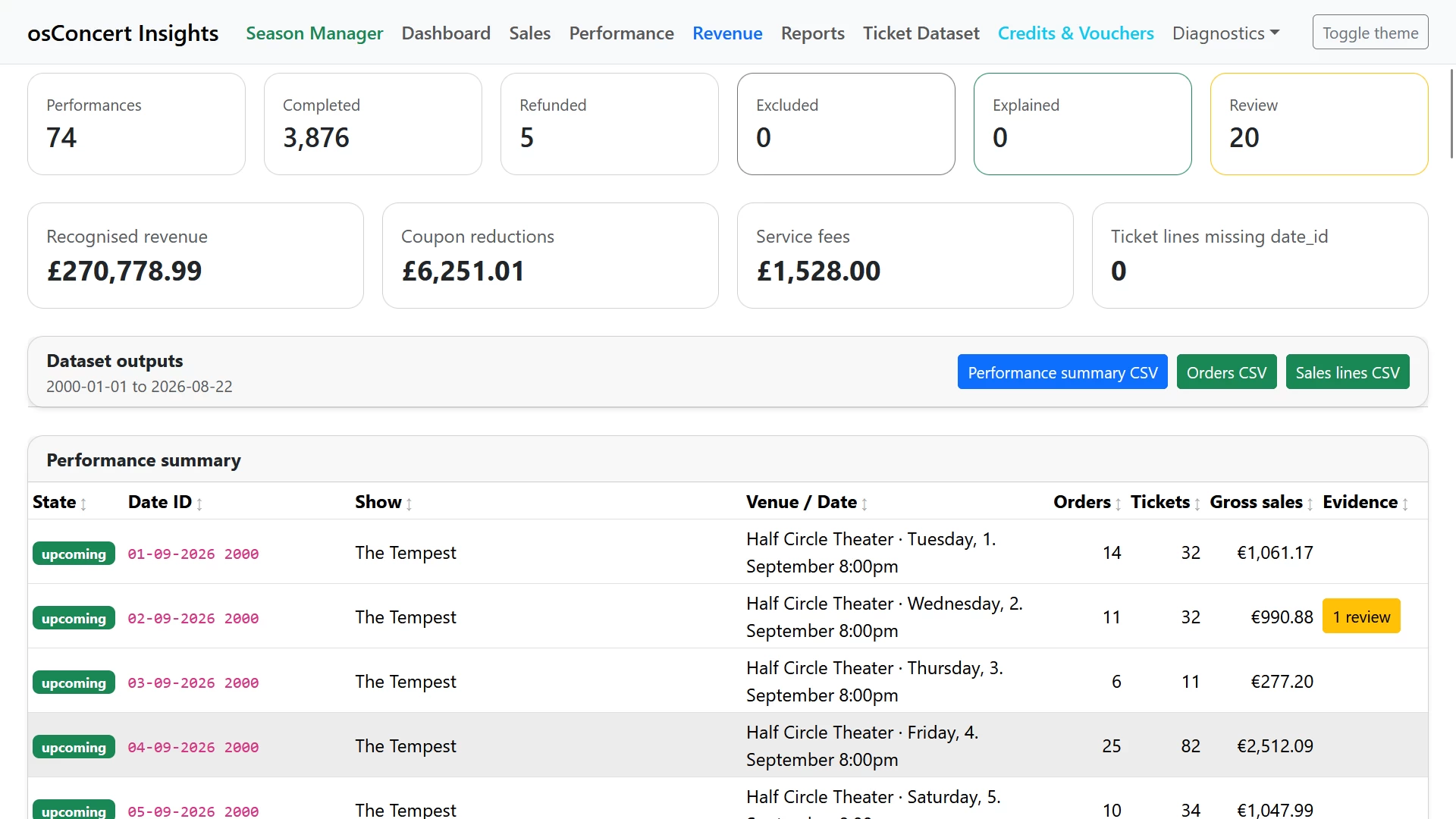
Task: Sort table by Date ID column
Action: (165, 502)
